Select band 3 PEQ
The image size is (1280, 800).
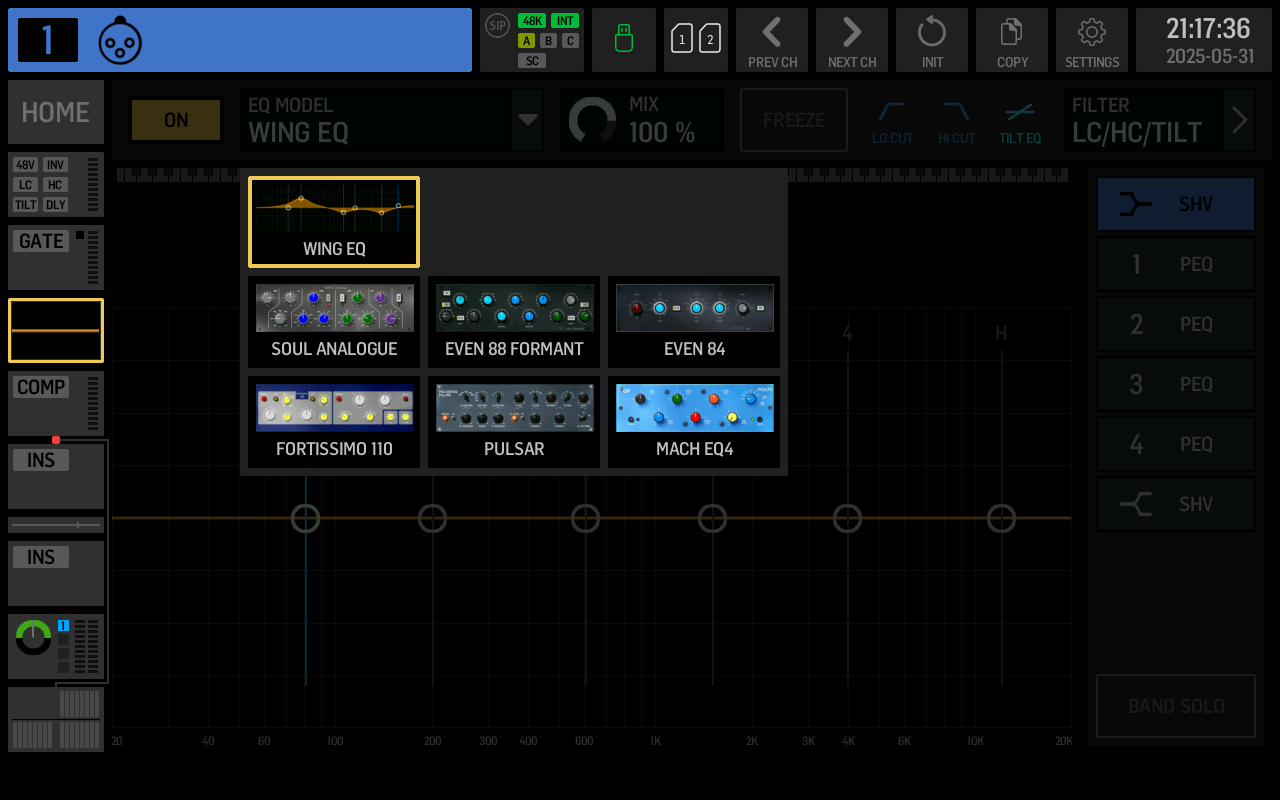coord(1175,384)
